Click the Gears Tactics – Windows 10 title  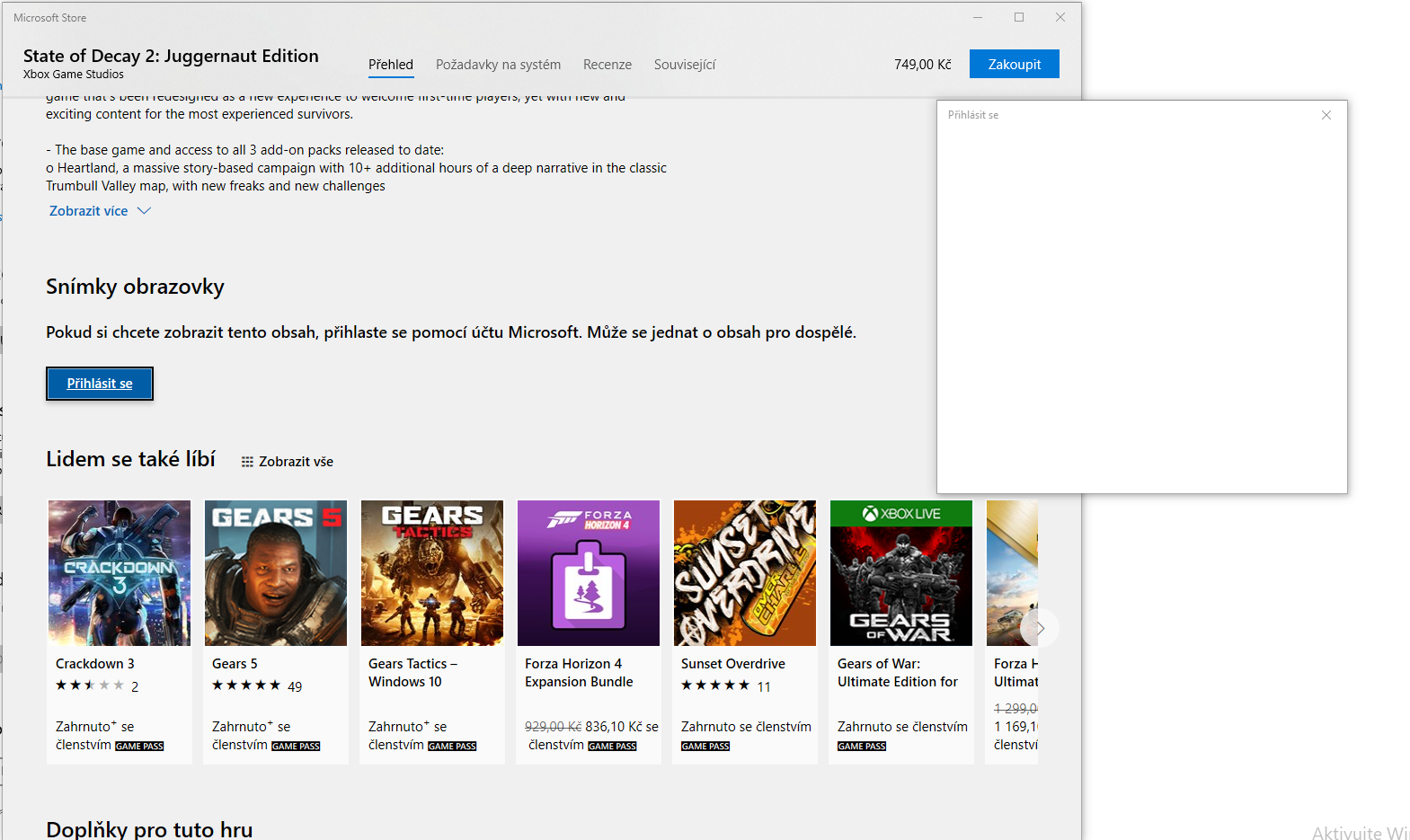point(413,673)
